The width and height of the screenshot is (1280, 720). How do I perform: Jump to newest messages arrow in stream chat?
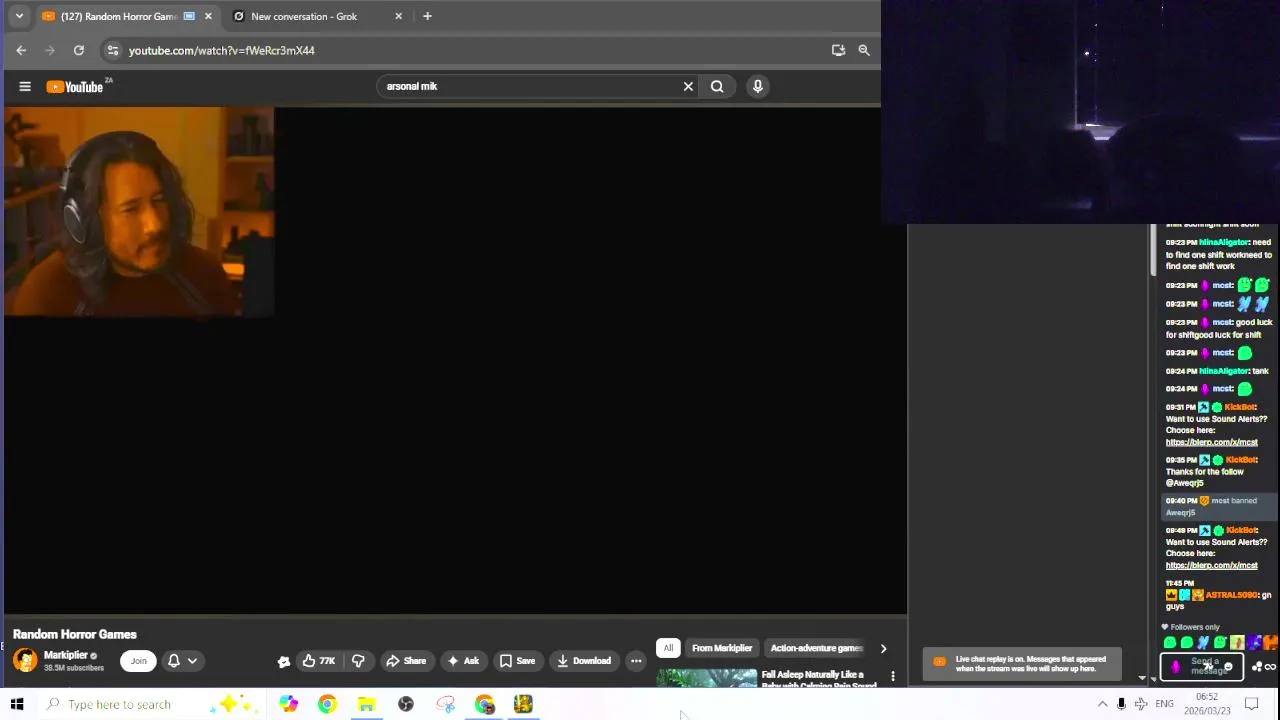click(1153, 678)
